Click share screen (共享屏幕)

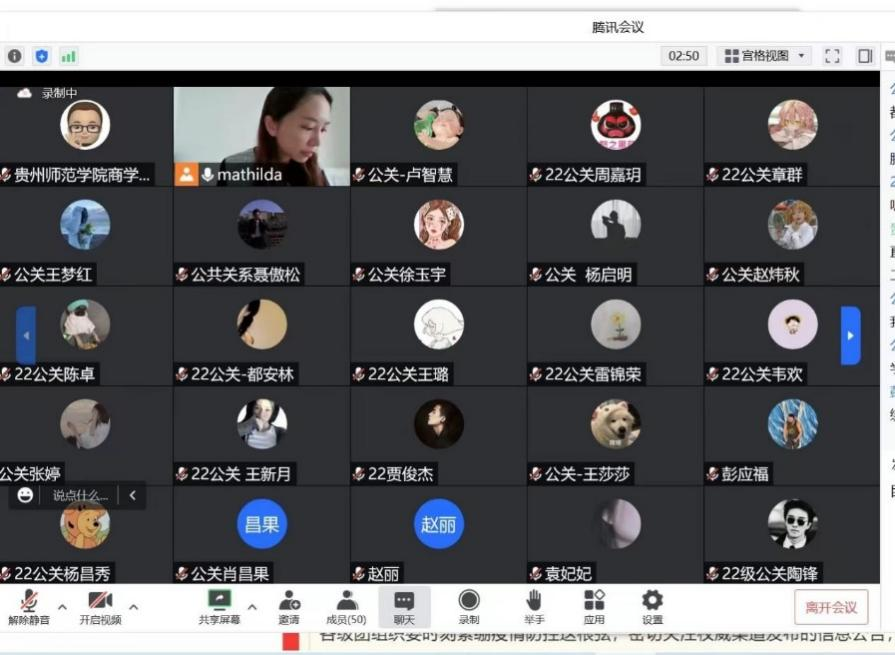pos(219,606)
